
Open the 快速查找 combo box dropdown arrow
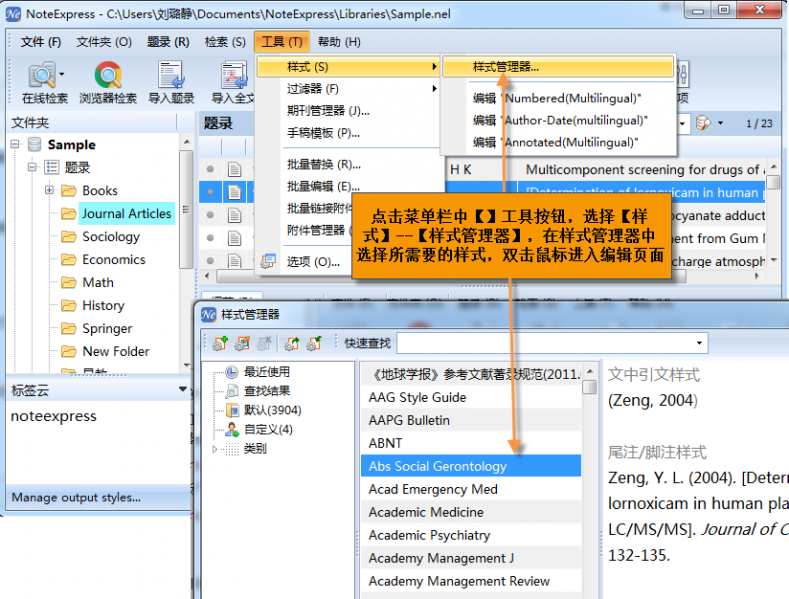coord(699,343)
